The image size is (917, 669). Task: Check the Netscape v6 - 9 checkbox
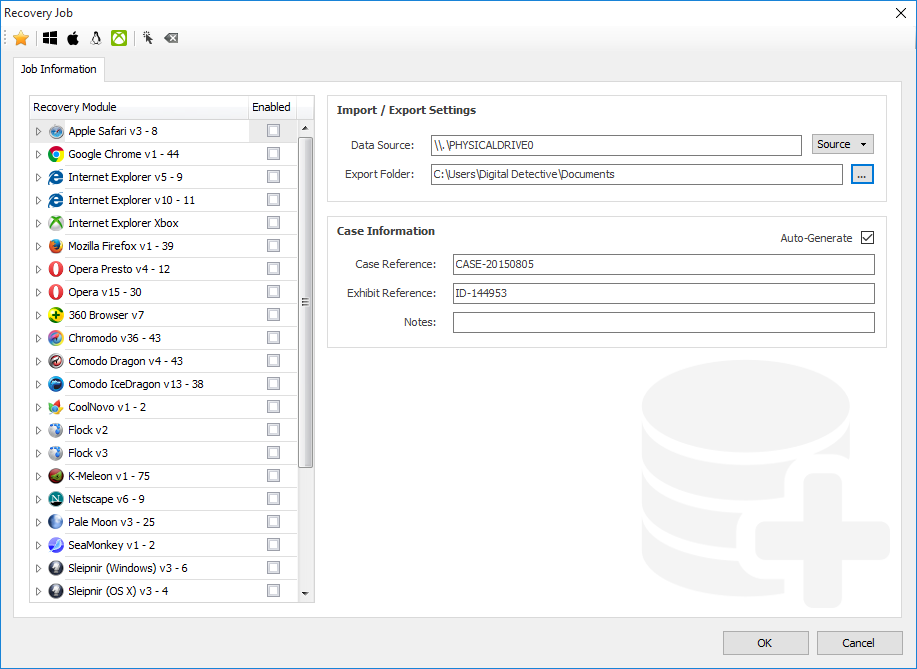pos(273,498)
